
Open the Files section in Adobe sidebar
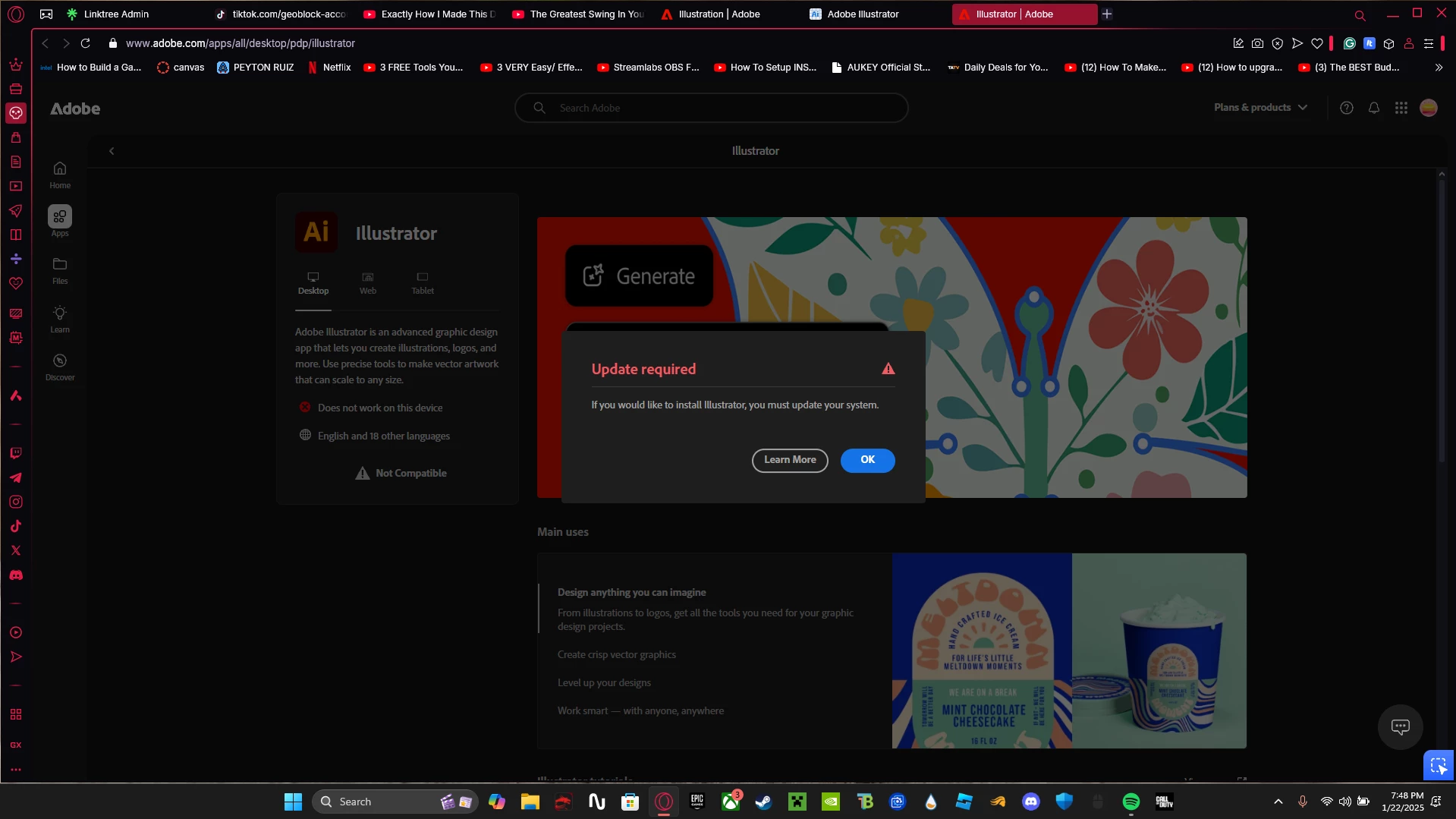60,270
